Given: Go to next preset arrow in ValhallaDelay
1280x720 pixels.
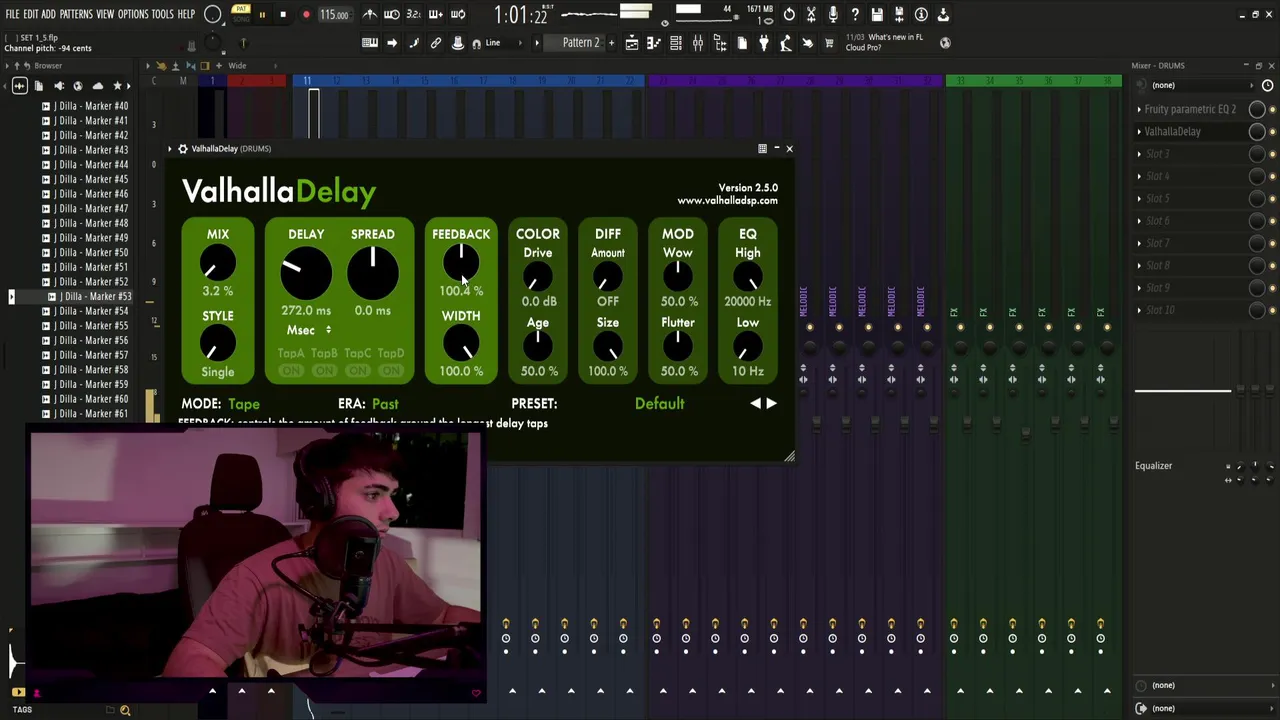Looking at the screenshot, I should pyautogui.click(x=771, y=403).
